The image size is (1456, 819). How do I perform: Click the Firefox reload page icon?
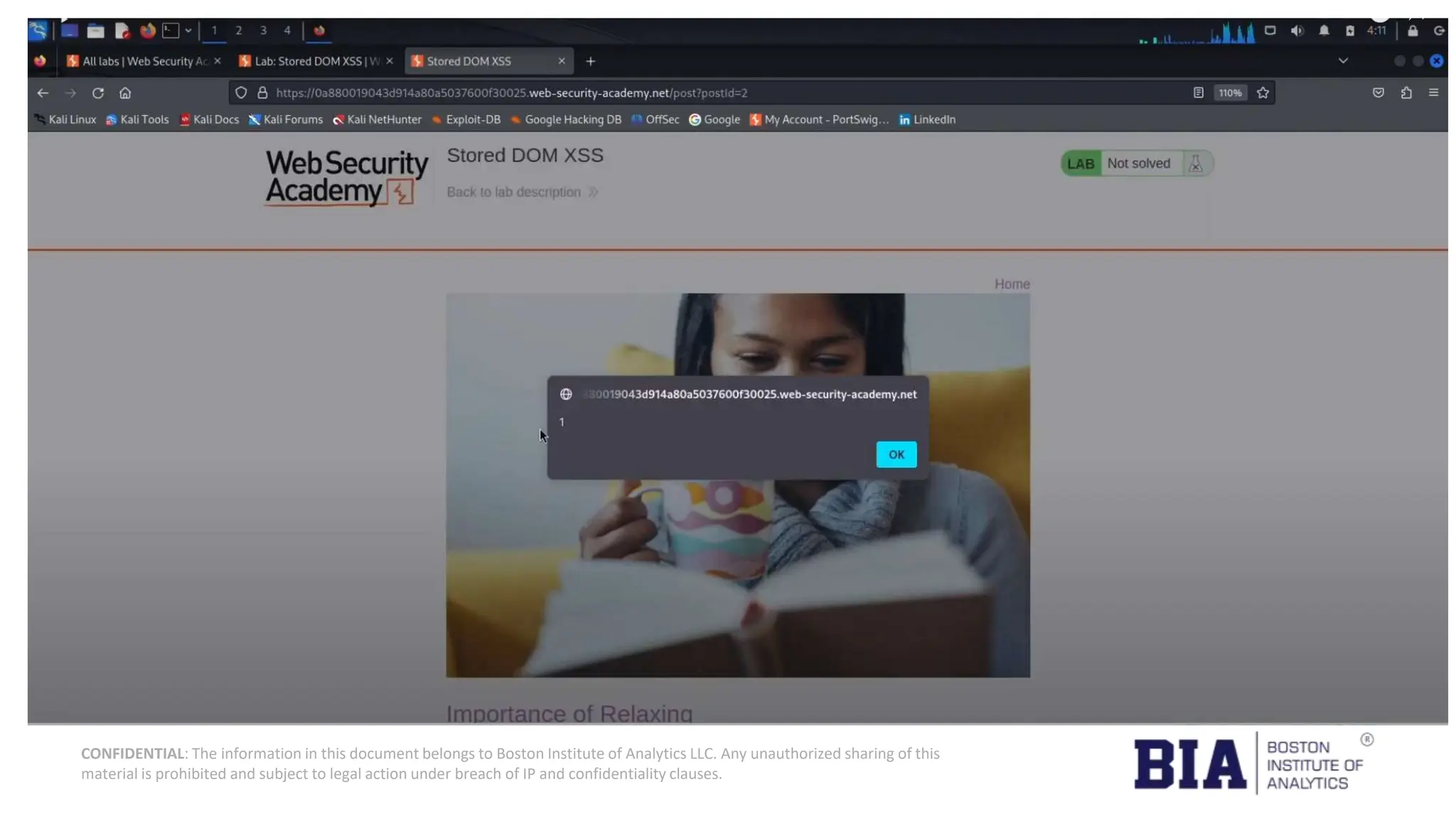98,93
